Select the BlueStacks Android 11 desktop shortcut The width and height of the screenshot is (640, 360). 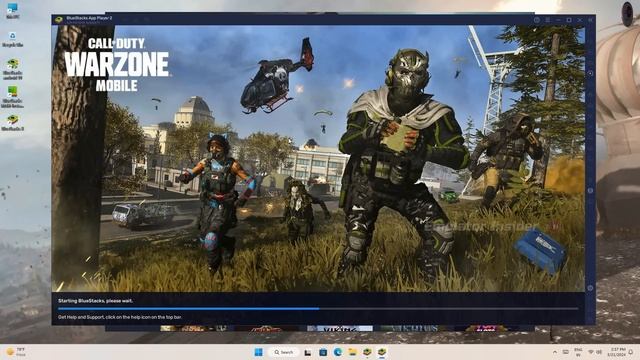click(12, 69)
